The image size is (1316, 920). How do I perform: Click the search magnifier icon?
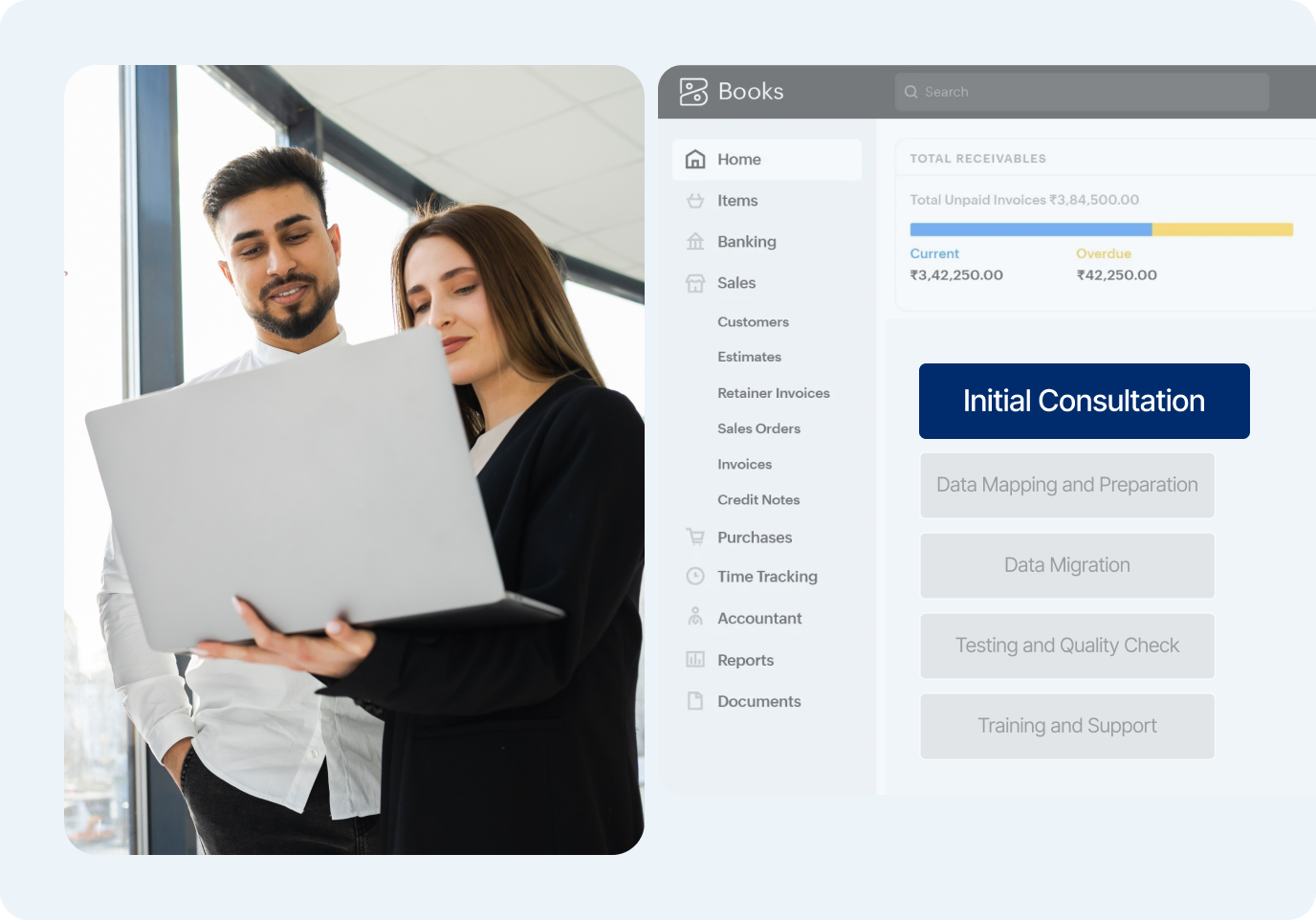pyautogui.click(x=910, y=92)
